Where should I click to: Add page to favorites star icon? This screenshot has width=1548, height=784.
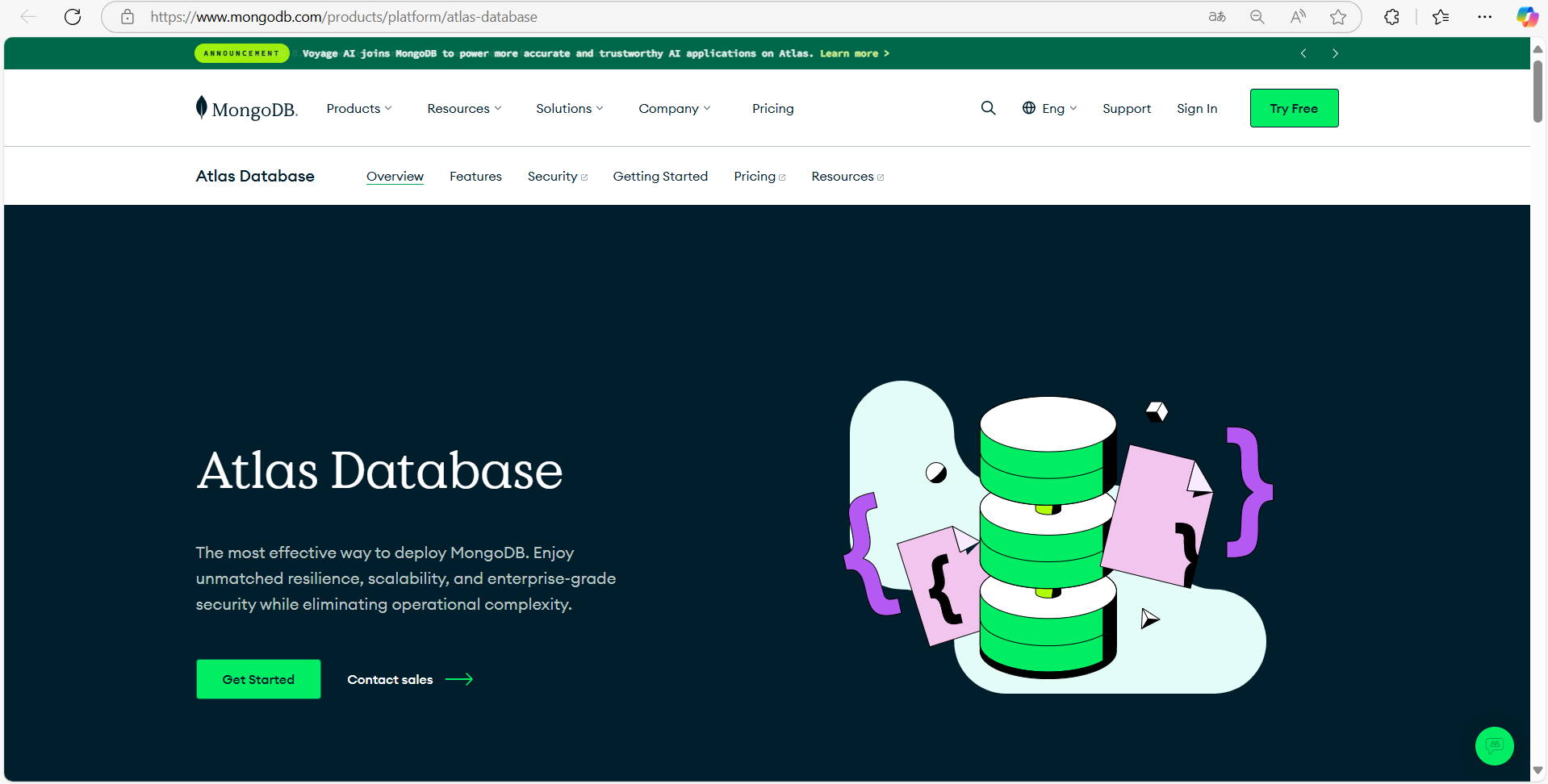[1338, 17]
